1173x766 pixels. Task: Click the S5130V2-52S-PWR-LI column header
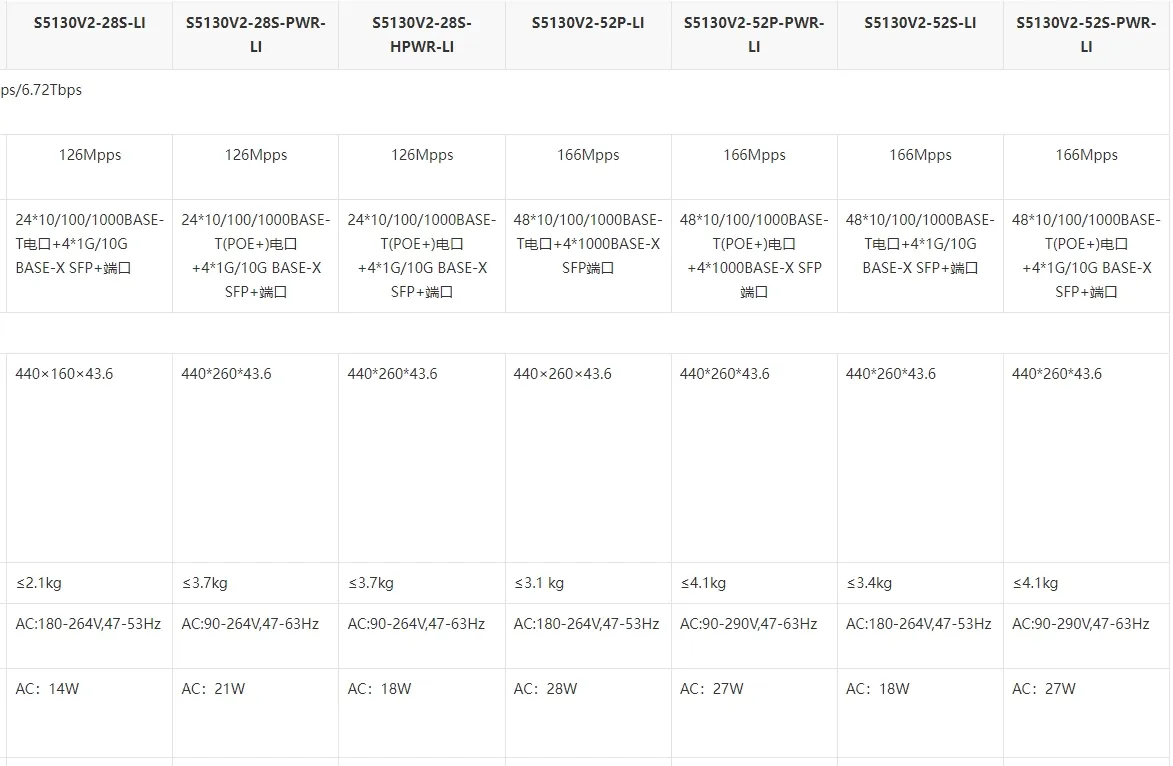(1086, 34)
